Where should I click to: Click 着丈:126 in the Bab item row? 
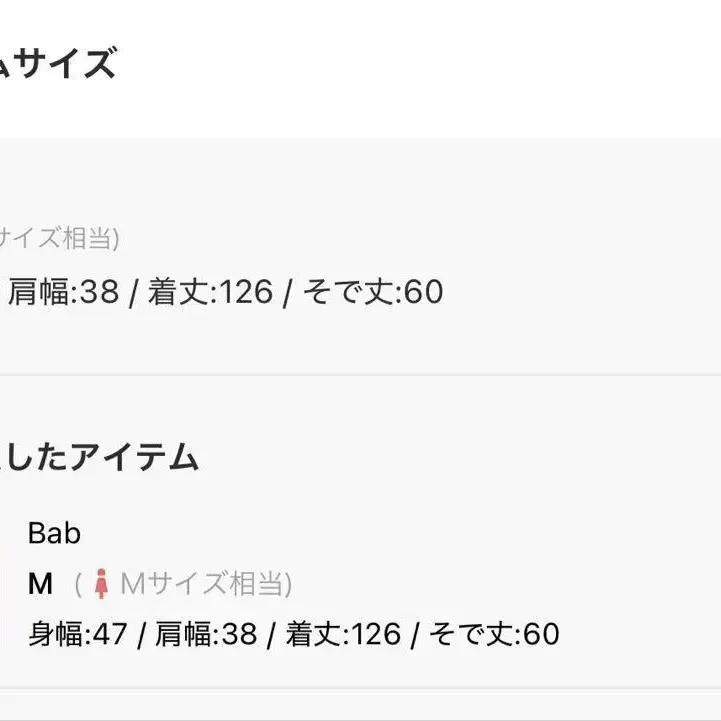(343, 634)
